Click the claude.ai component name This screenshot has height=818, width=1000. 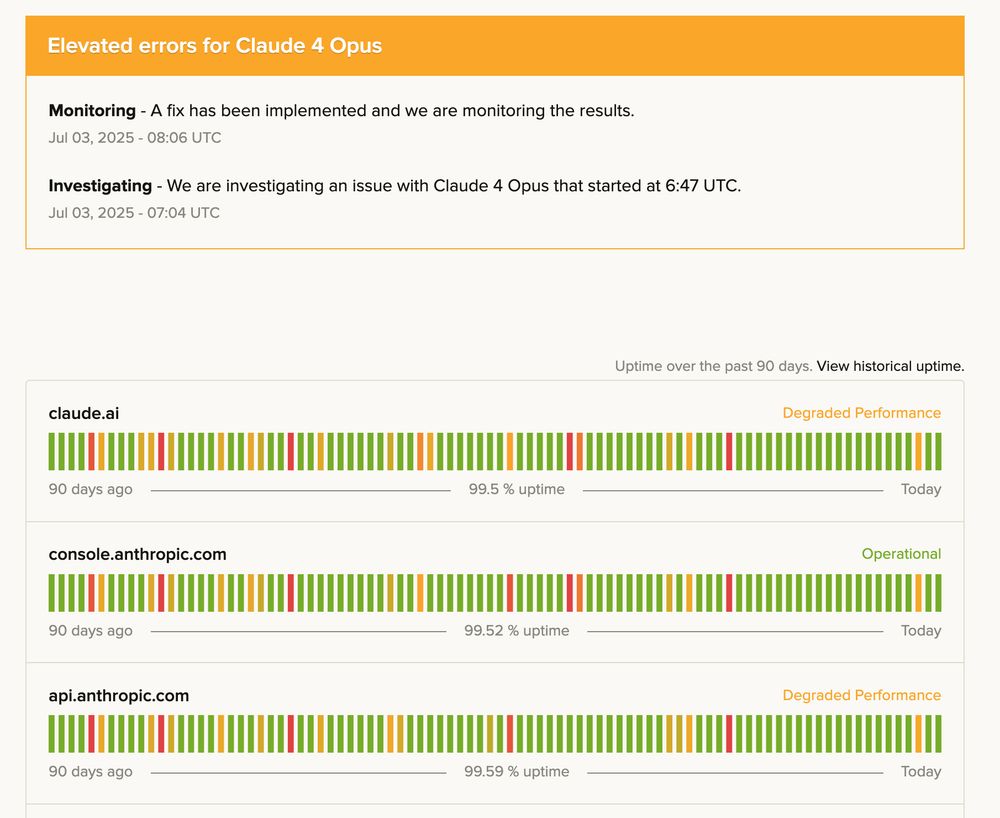click(84, 413)
